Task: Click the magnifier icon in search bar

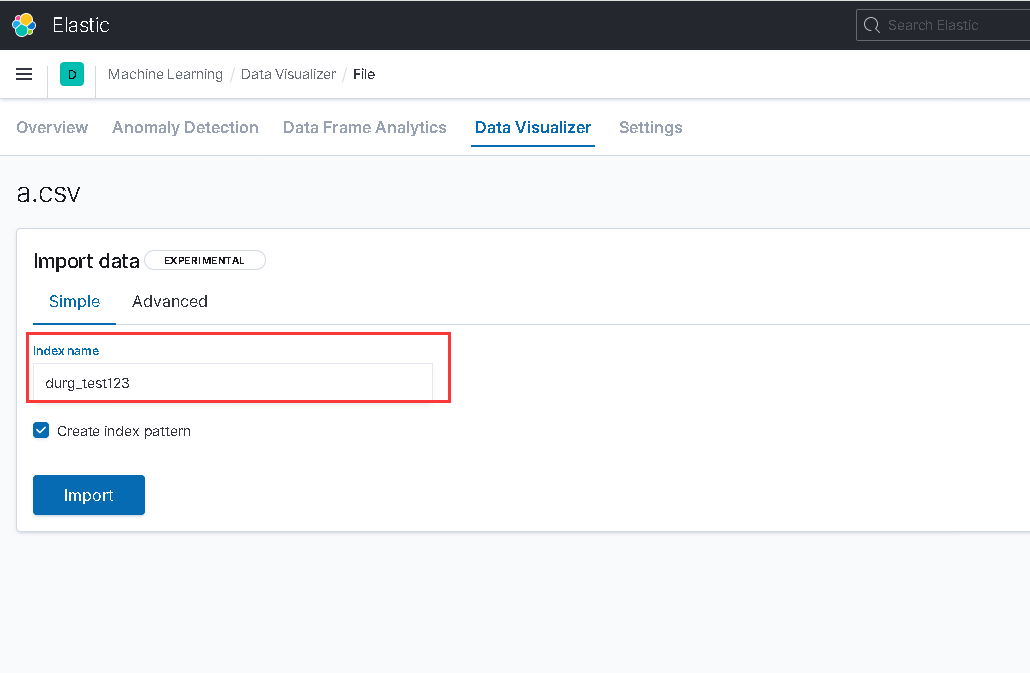Action: click(872, 25)
